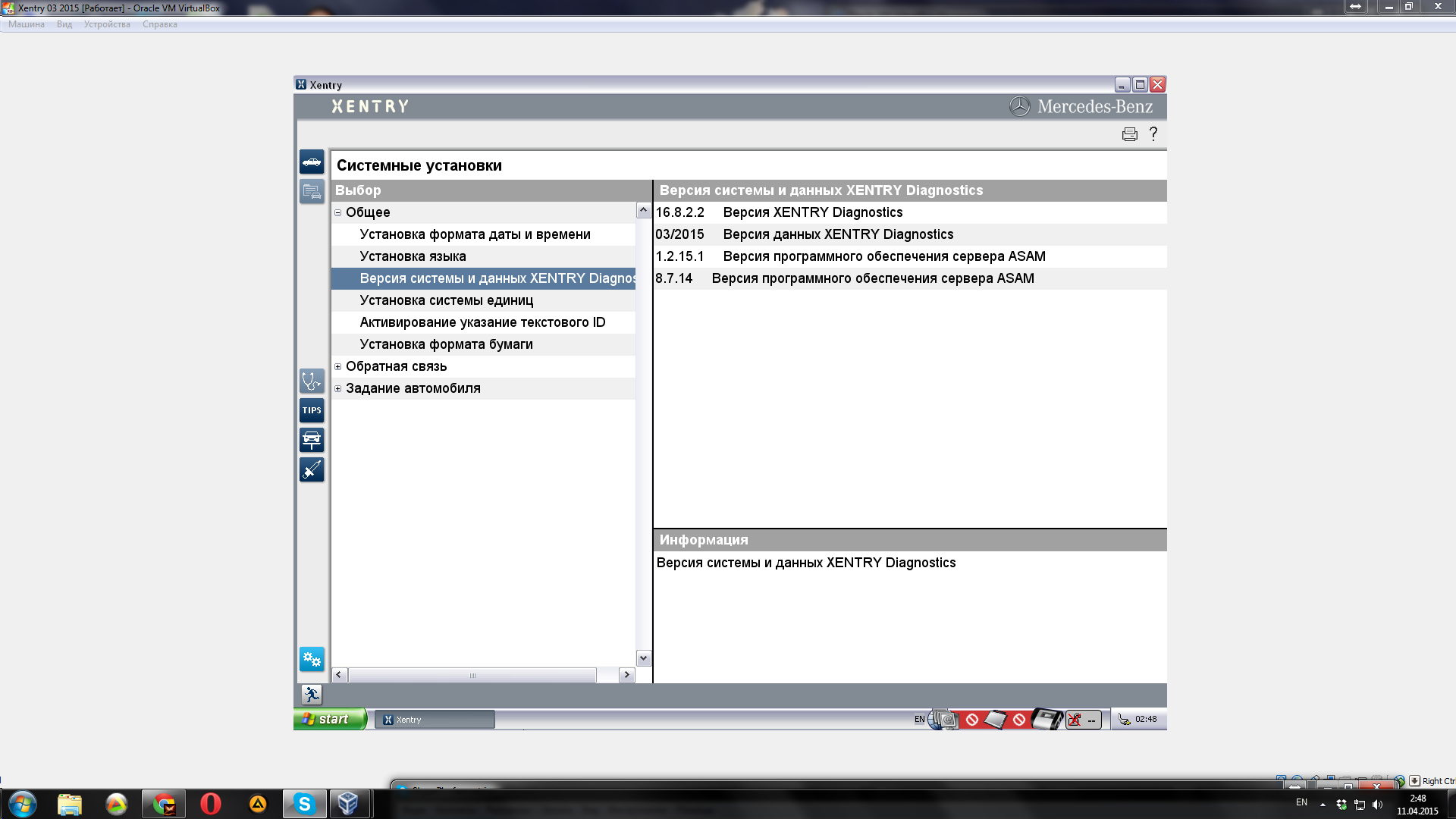
Task: Click Dropbox tray icon in host
Action: tap(1341, 805)
